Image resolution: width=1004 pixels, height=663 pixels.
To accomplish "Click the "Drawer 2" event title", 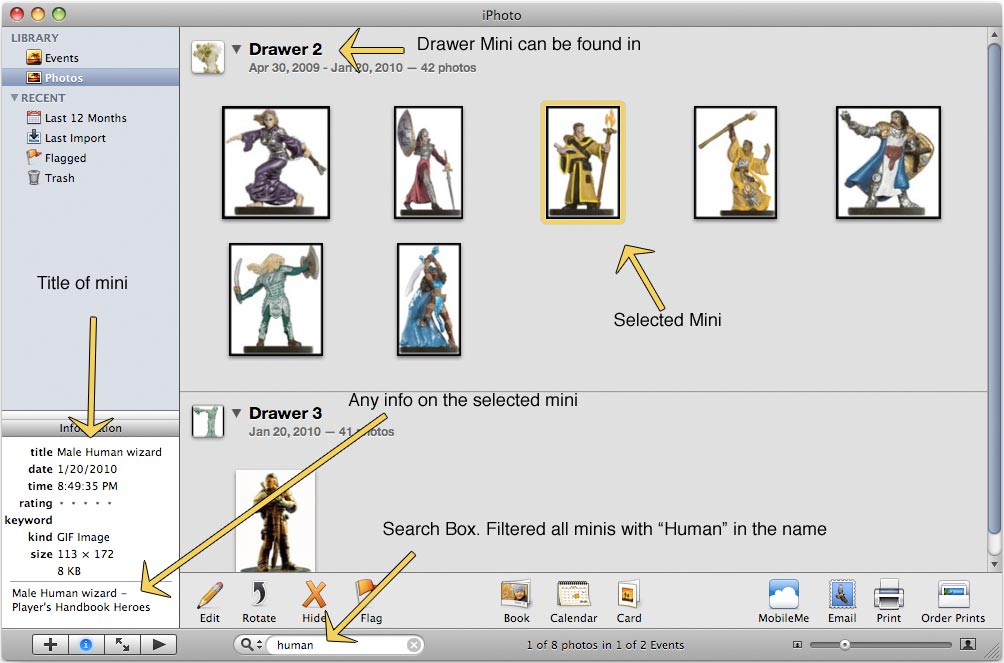I will click(x=286, y=49).
